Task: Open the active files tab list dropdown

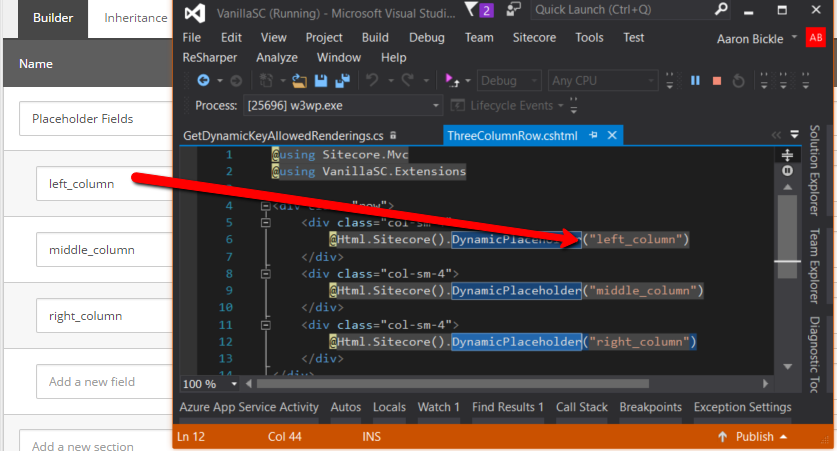Action: tap(795, 134)
